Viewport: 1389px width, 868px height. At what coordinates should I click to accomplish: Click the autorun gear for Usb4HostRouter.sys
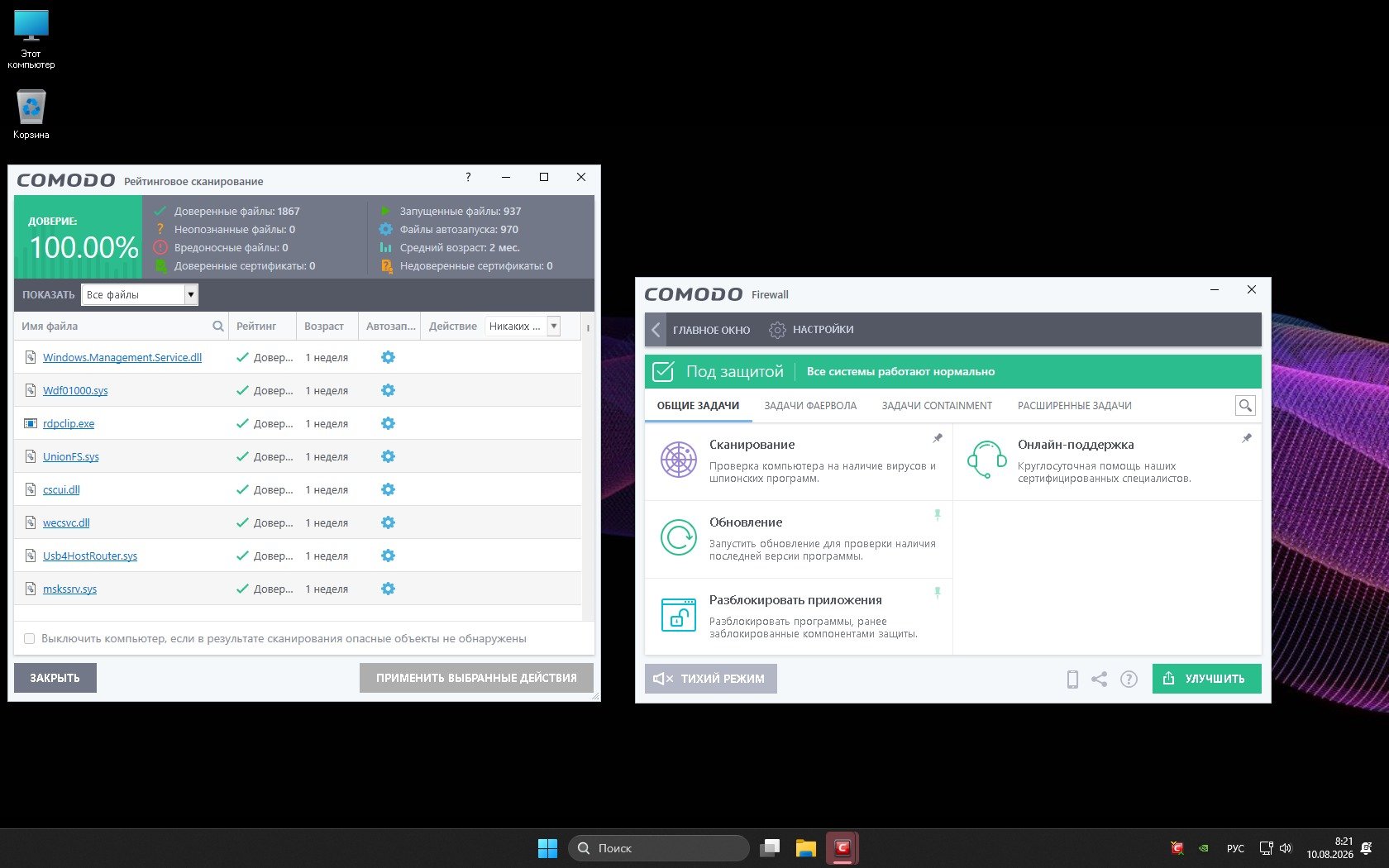pyautogui.click(x=388, y=556)
